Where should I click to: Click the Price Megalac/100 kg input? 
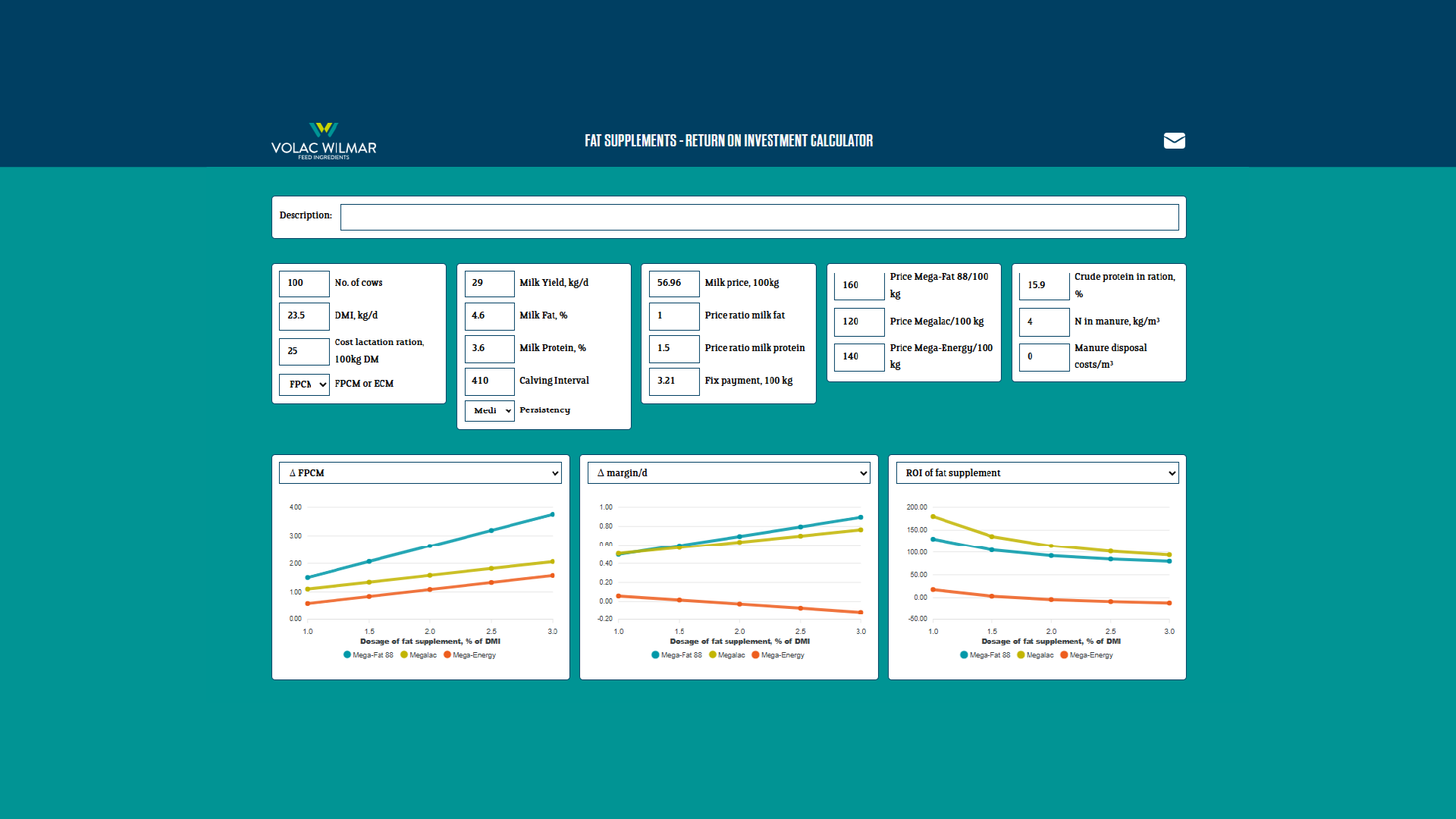coord(858,322)
